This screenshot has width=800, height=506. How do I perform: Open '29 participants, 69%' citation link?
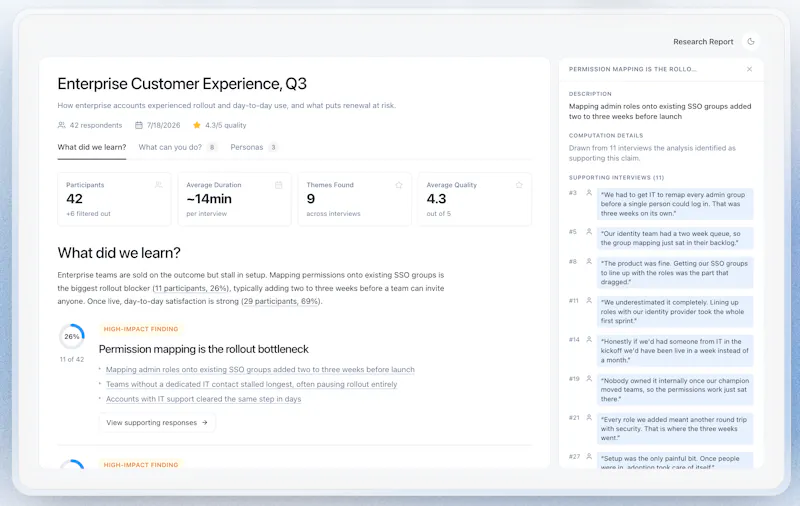pyautogui.click(x=281, y=301)
